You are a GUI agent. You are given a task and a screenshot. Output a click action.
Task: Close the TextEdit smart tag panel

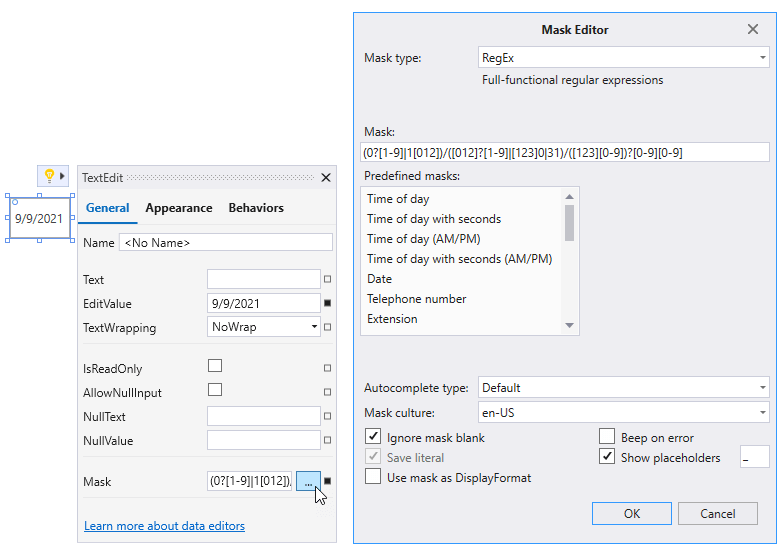tap(325, 177)
